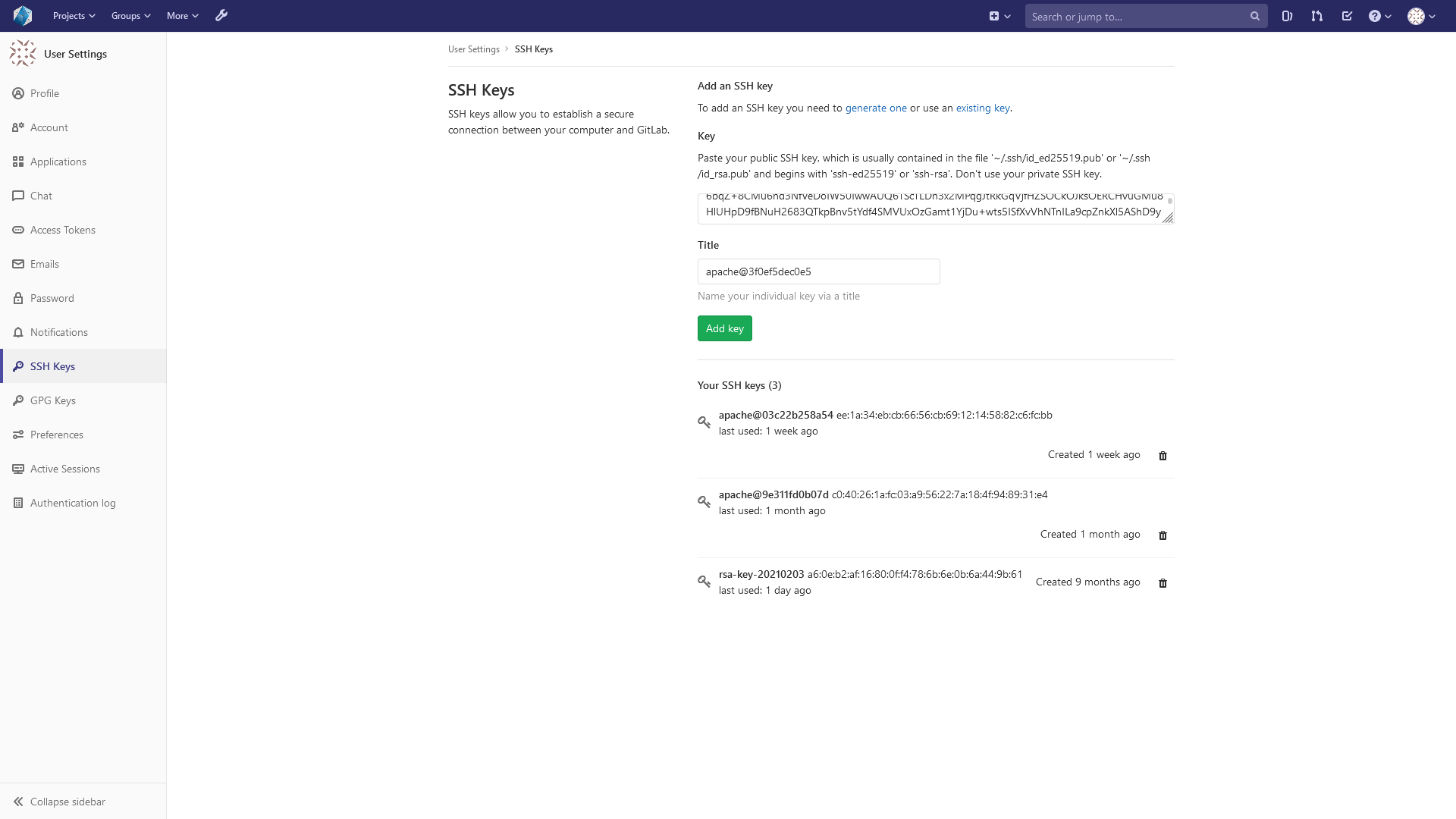Open Access Tokens settings page
This screenshot has height=819, width=1456.
click(63, 230)
